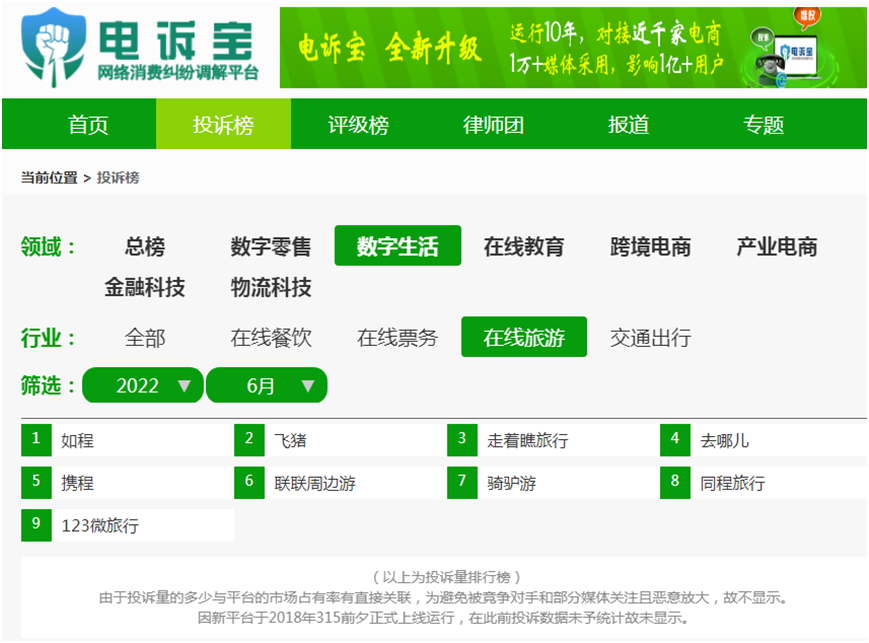Expand the 跨境电商 category filter
The image size is (869, 643).
(x=650, y=245)
